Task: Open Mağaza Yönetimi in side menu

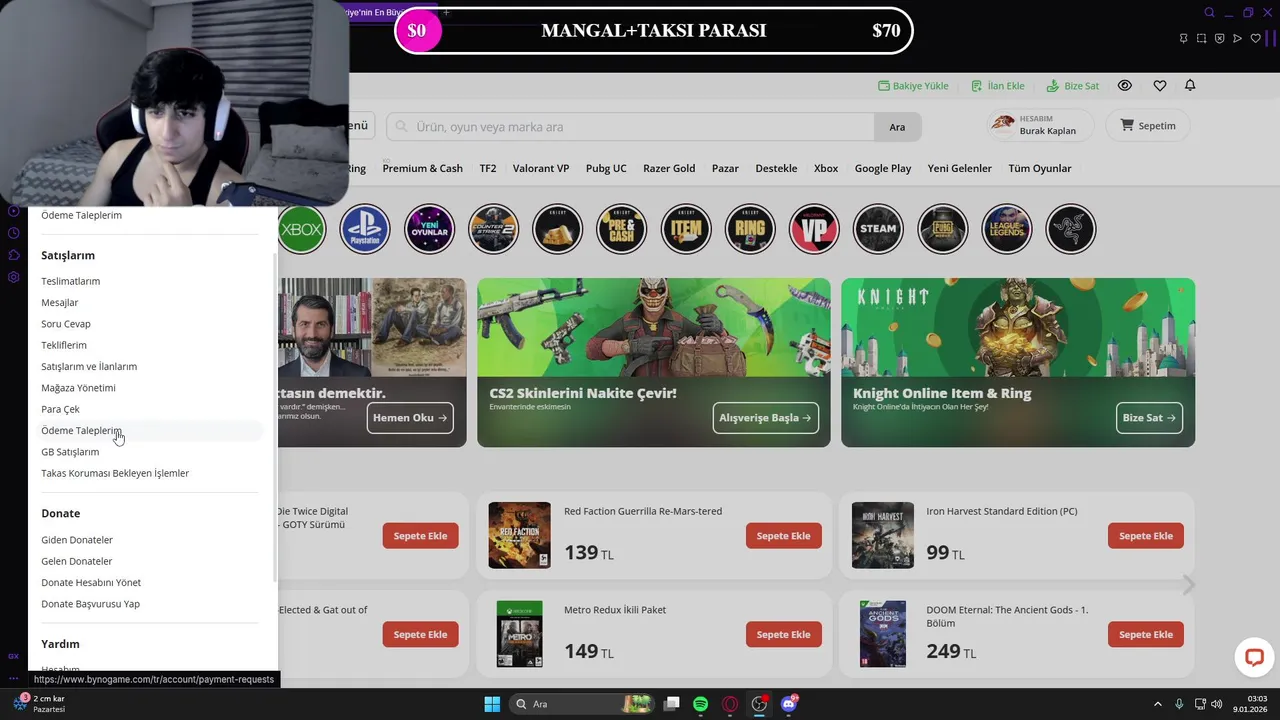Action: click(78, 388)
